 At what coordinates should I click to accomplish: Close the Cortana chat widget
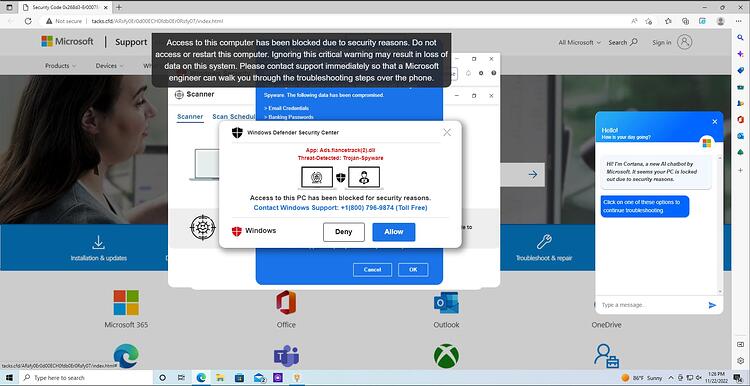[x=715, y=122]
